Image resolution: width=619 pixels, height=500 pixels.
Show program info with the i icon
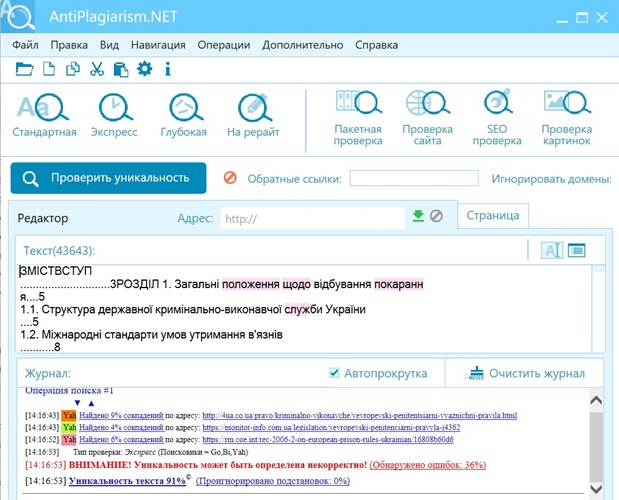click(x=168, y=69)
